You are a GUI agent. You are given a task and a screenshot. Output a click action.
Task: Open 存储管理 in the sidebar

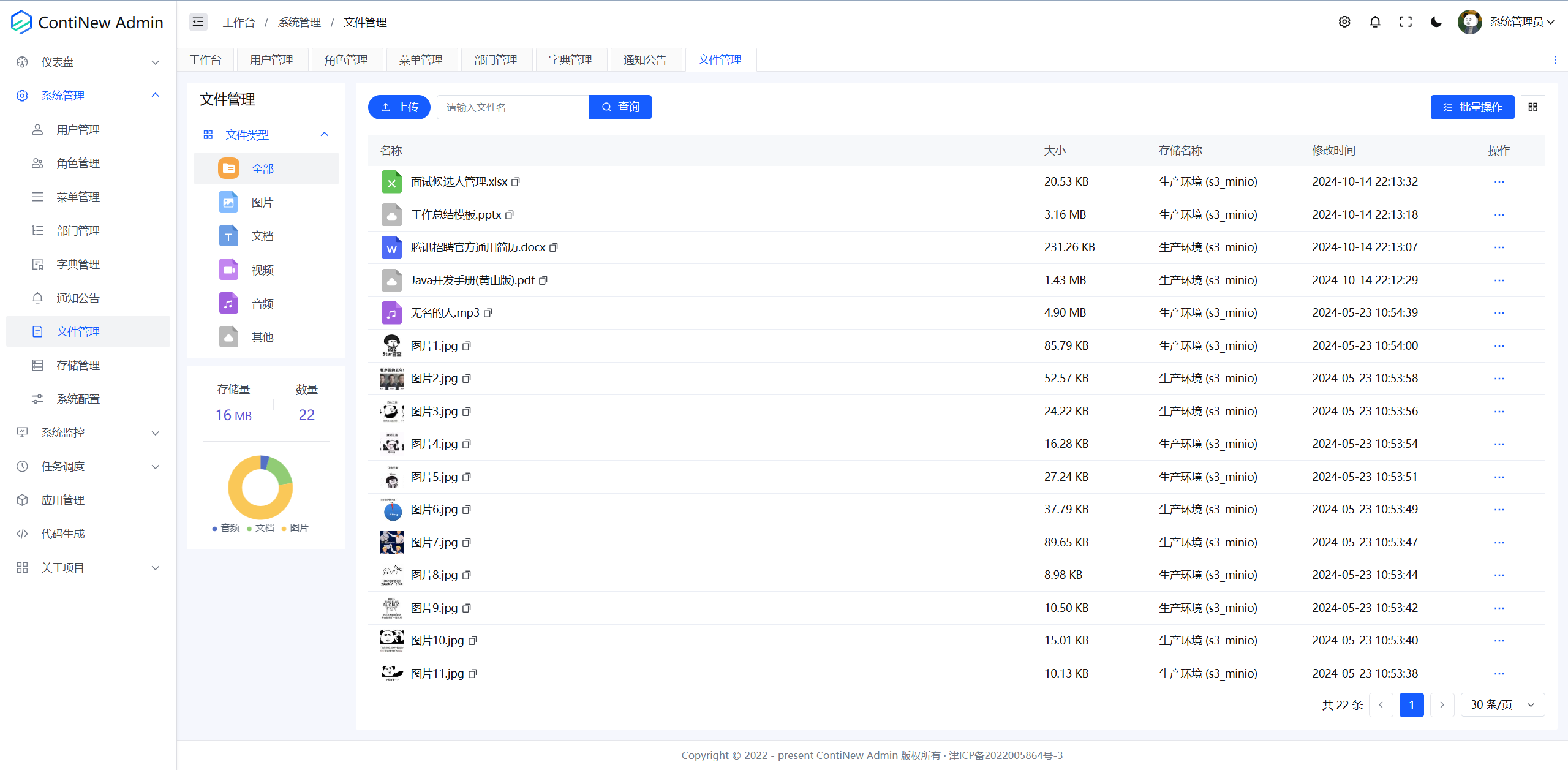78,365
